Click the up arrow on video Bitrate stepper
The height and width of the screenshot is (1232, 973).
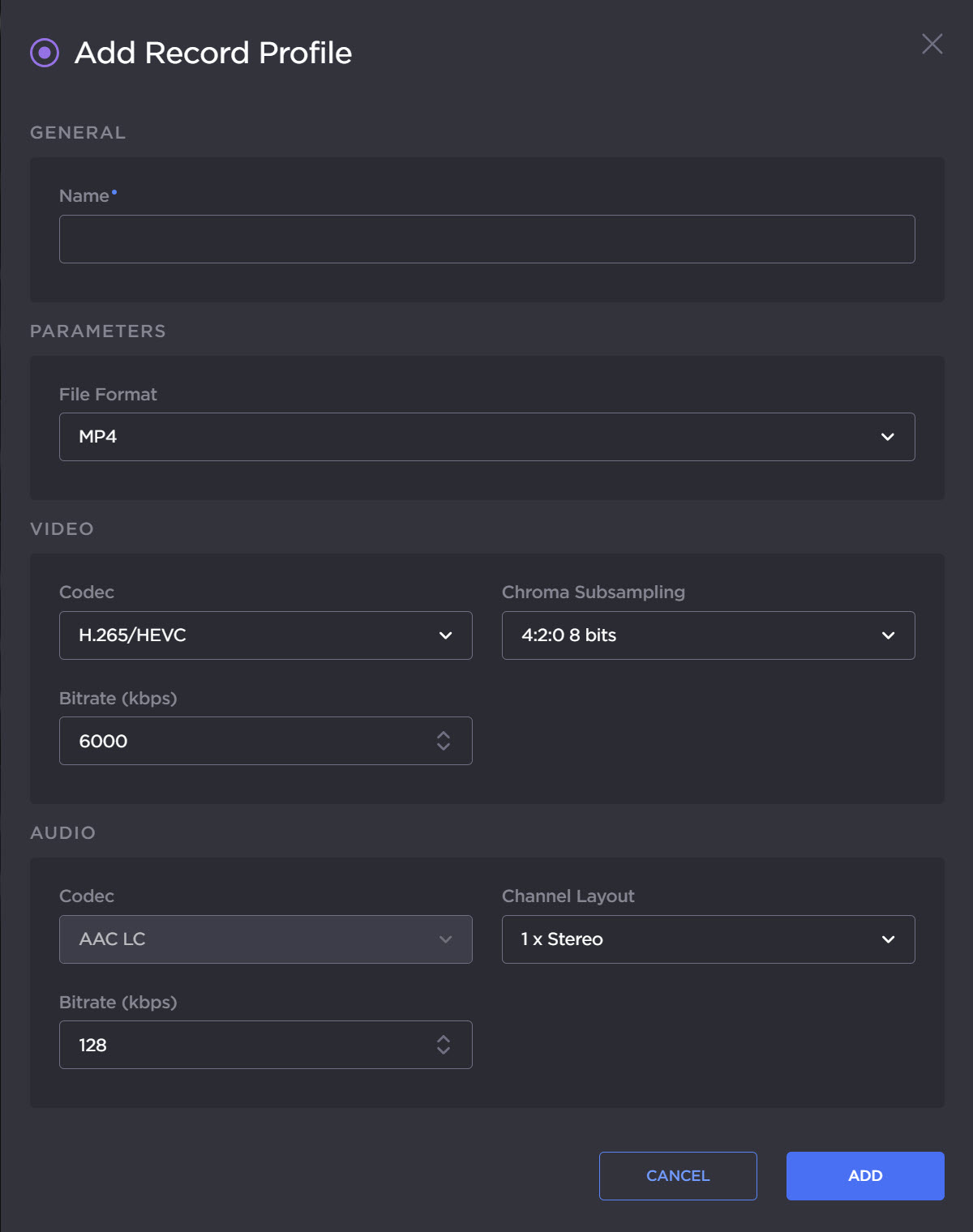(x=444, y=734)
